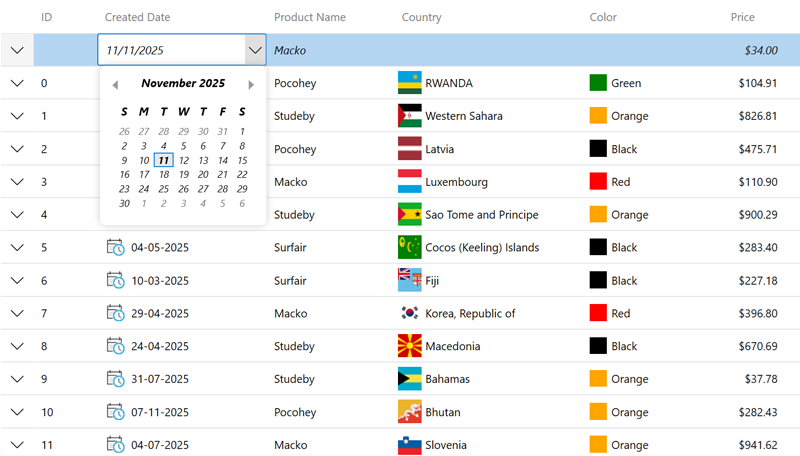The width and height of the screenshot is (800, 456).
Task: Choose November 15 in calendar
Action: (242, 160)
